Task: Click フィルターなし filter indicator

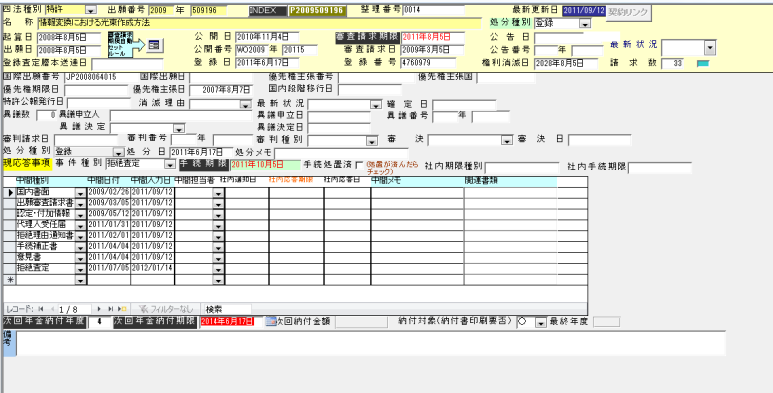Action: click(x=165, y=309)
